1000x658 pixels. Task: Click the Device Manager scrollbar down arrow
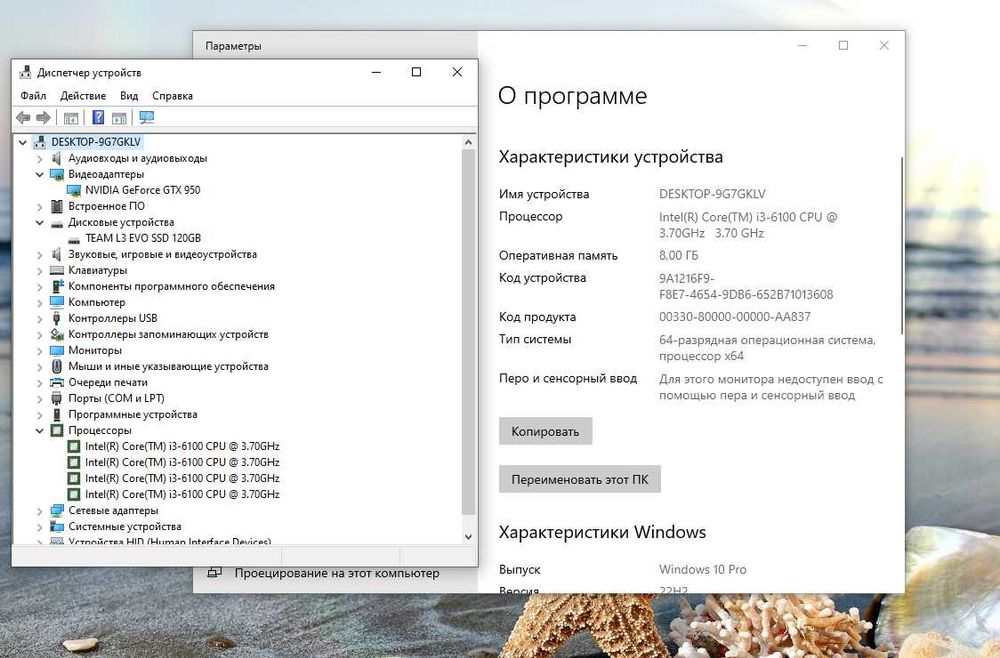469,537
